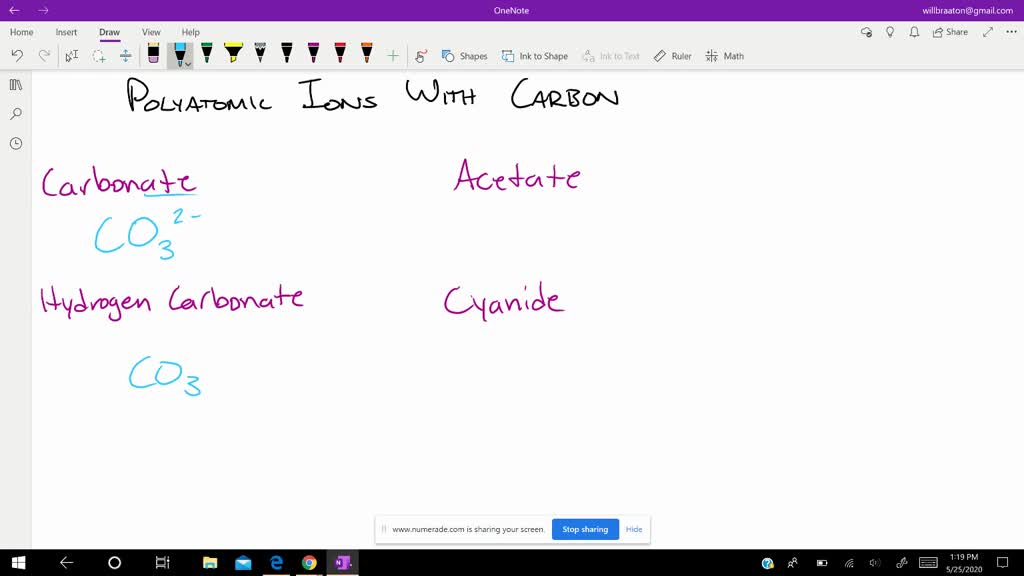Open the ribbon overflow menu (ellipsis)
This screenshot has height=576, width=1024.
pos(1009,32)
